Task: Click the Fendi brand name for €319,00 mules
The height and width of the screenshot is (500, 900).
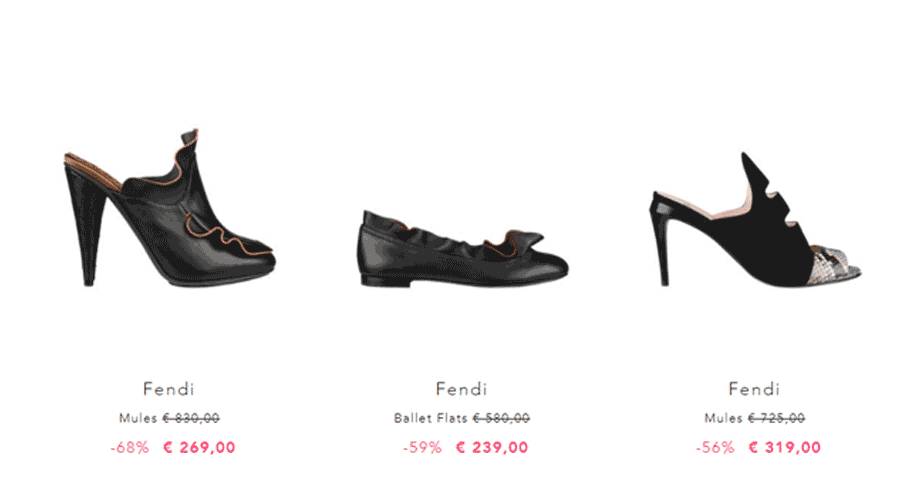Action: 754,389
